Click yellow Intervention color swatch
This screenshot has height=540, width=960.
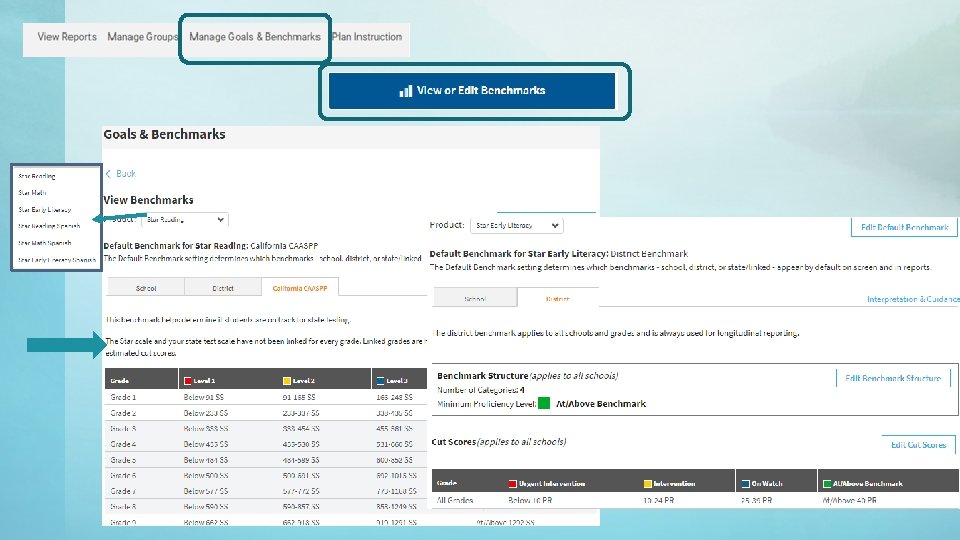pos(647,484)
